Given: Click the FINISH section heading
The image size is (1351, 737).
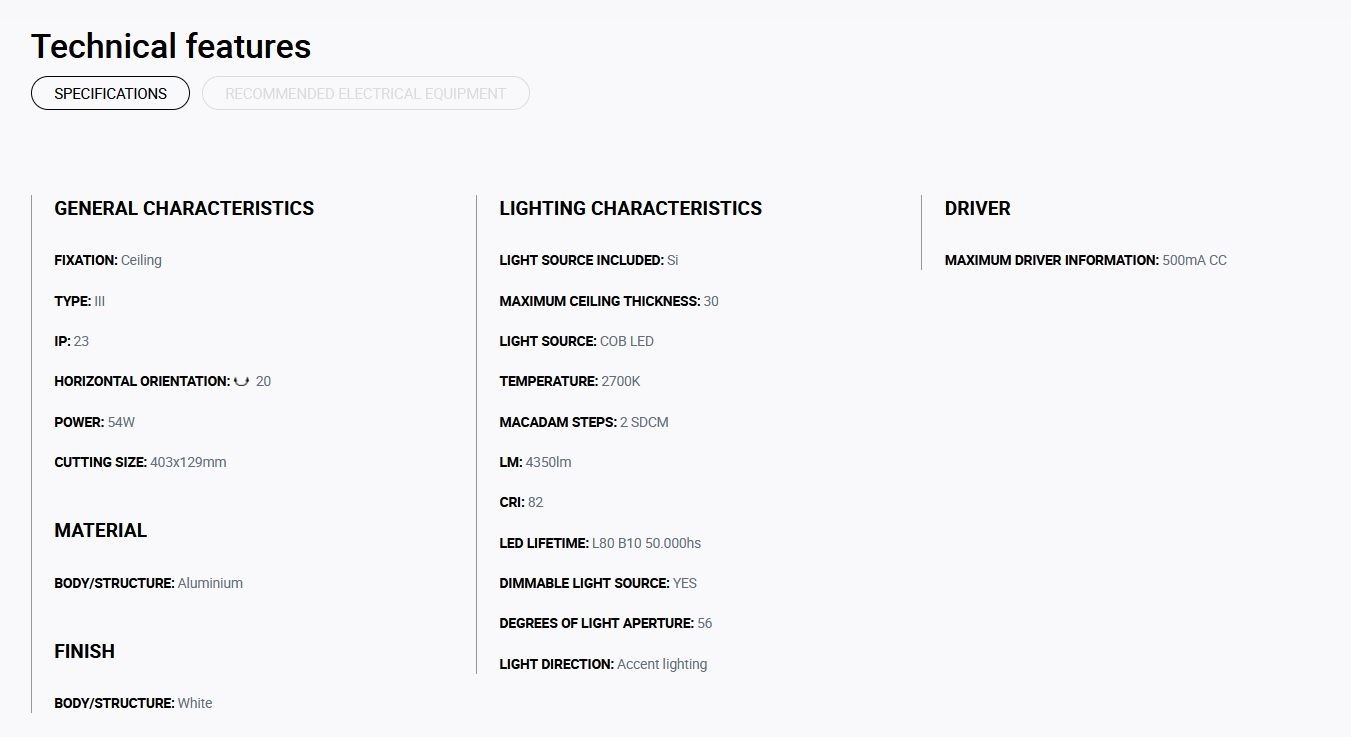Looking at the screenshot, I should click(84, 651).
